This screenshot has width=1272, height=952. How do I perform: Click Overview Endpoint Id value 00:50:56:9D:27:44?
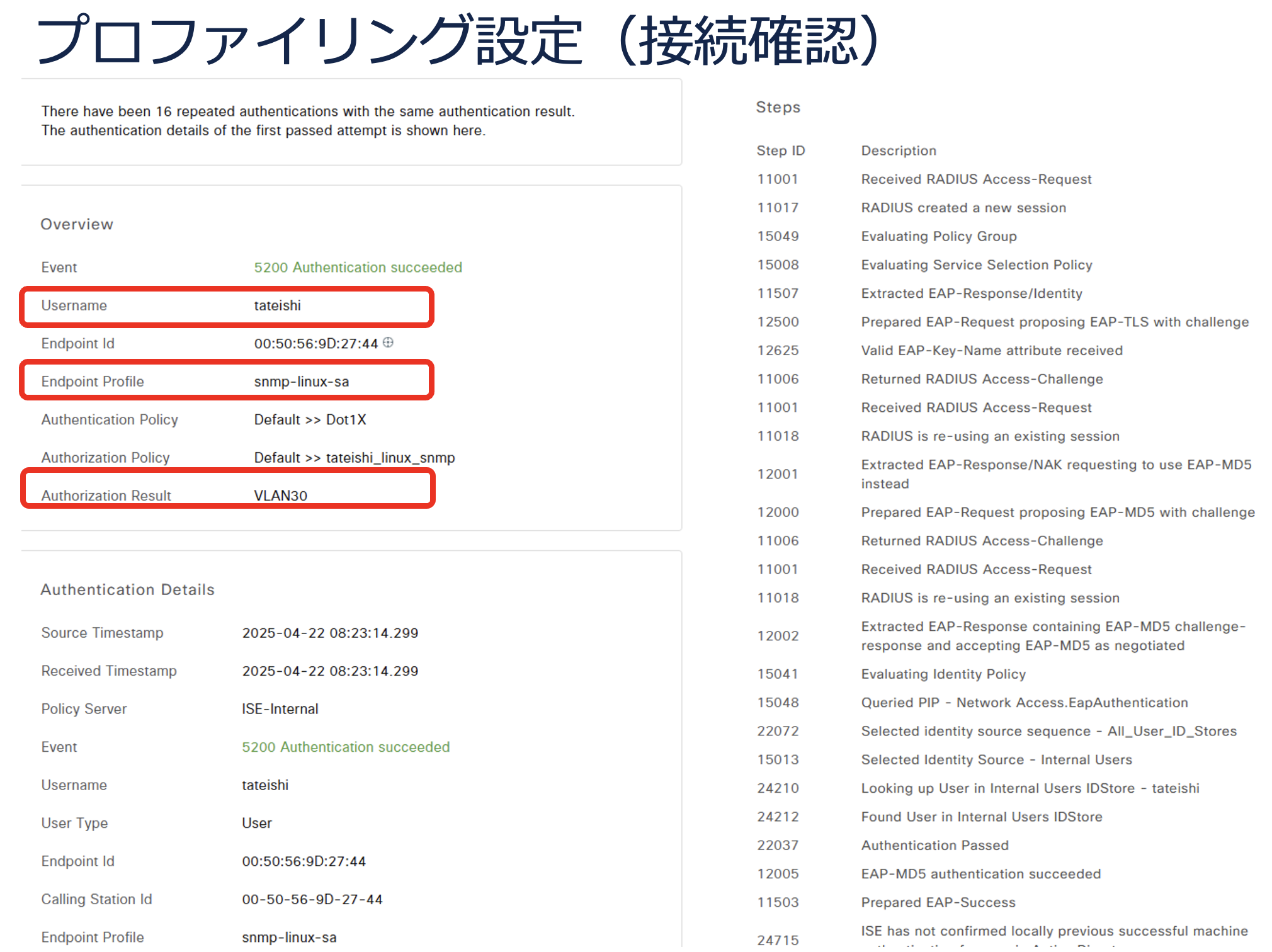(x=315, y=343)
